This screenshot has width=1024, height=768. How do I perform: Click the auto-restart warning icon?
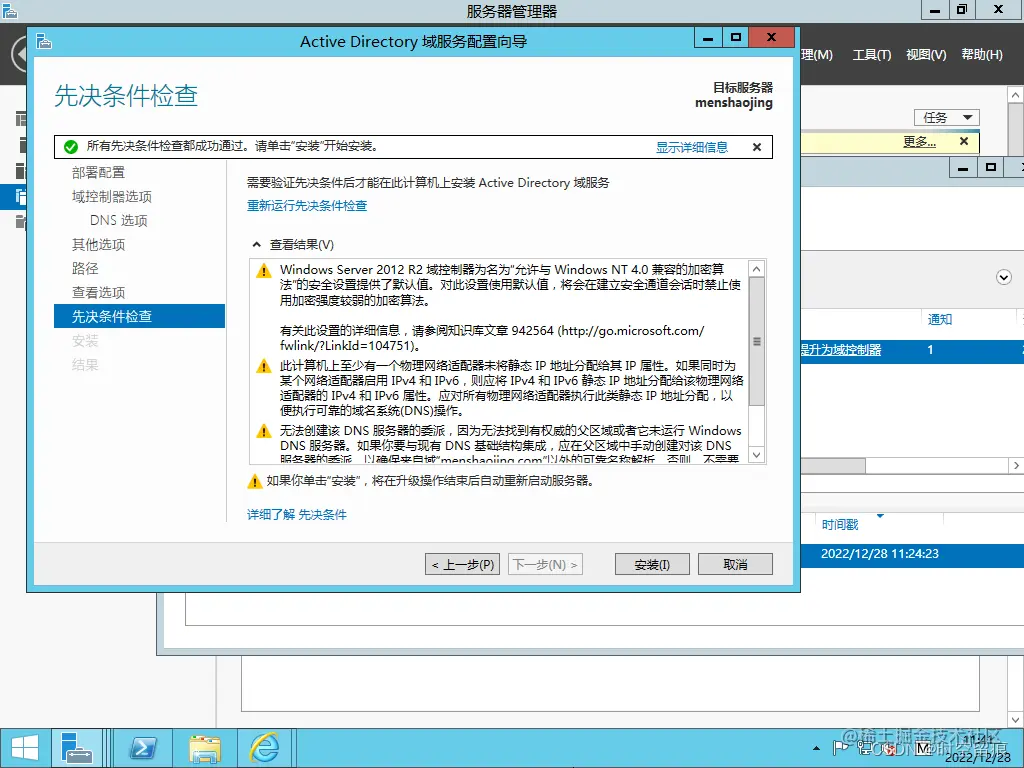coord(255,482)
